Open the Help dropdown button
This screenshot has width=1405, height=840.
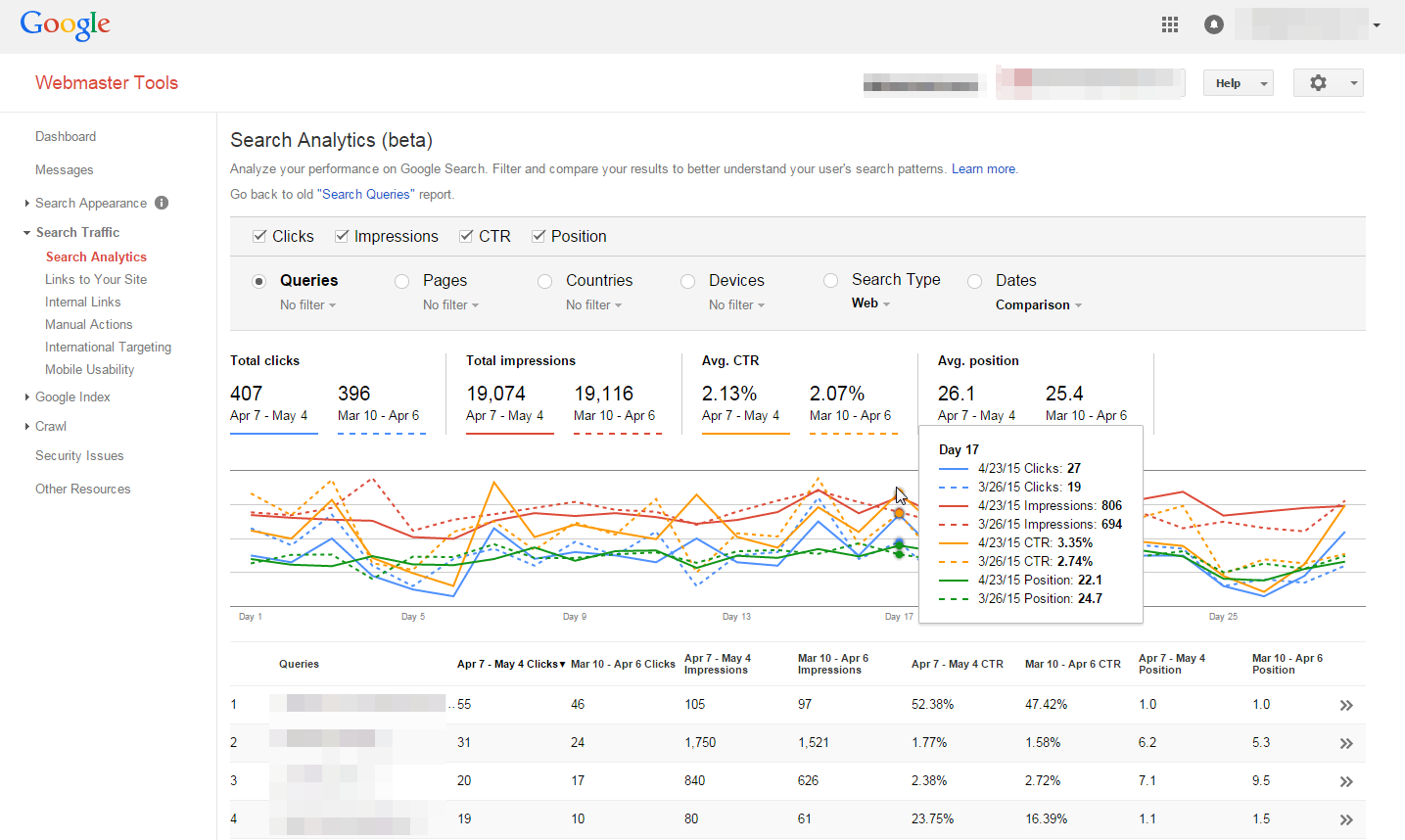click(1238, 83)
